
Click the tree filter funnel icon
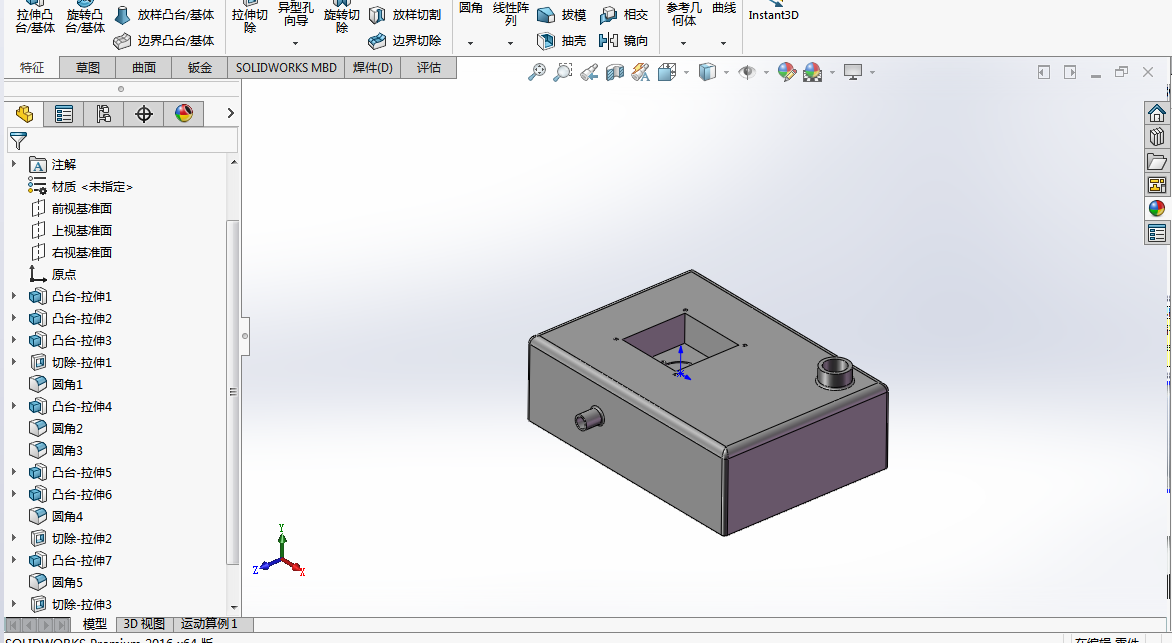click(18, 141)
